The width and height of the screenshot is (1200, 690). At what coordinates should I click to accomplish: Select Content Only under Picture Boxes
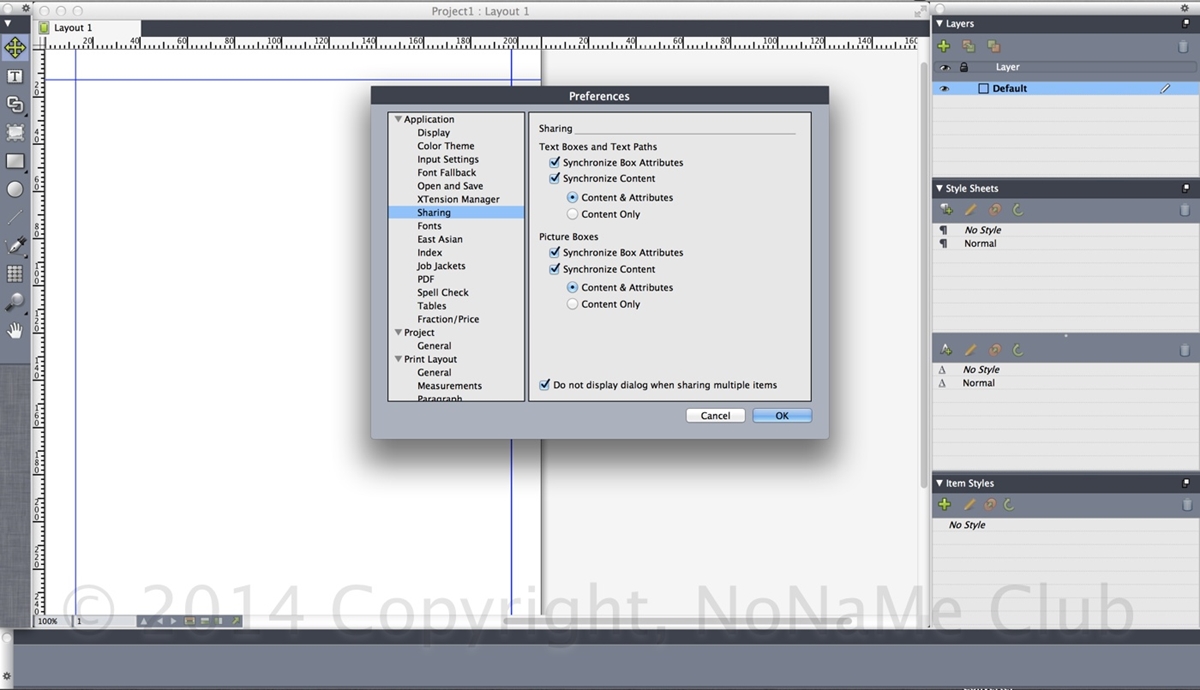[x=573, y=304]
